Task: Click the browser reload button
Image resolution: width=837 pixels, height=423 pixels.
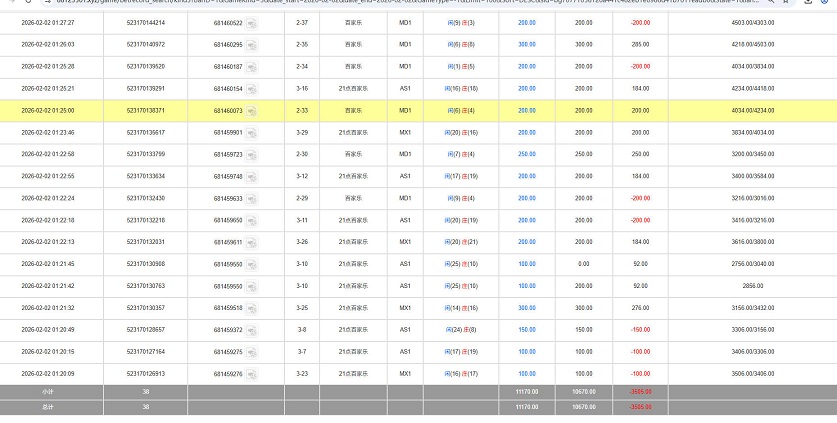Action: point(27,3)
